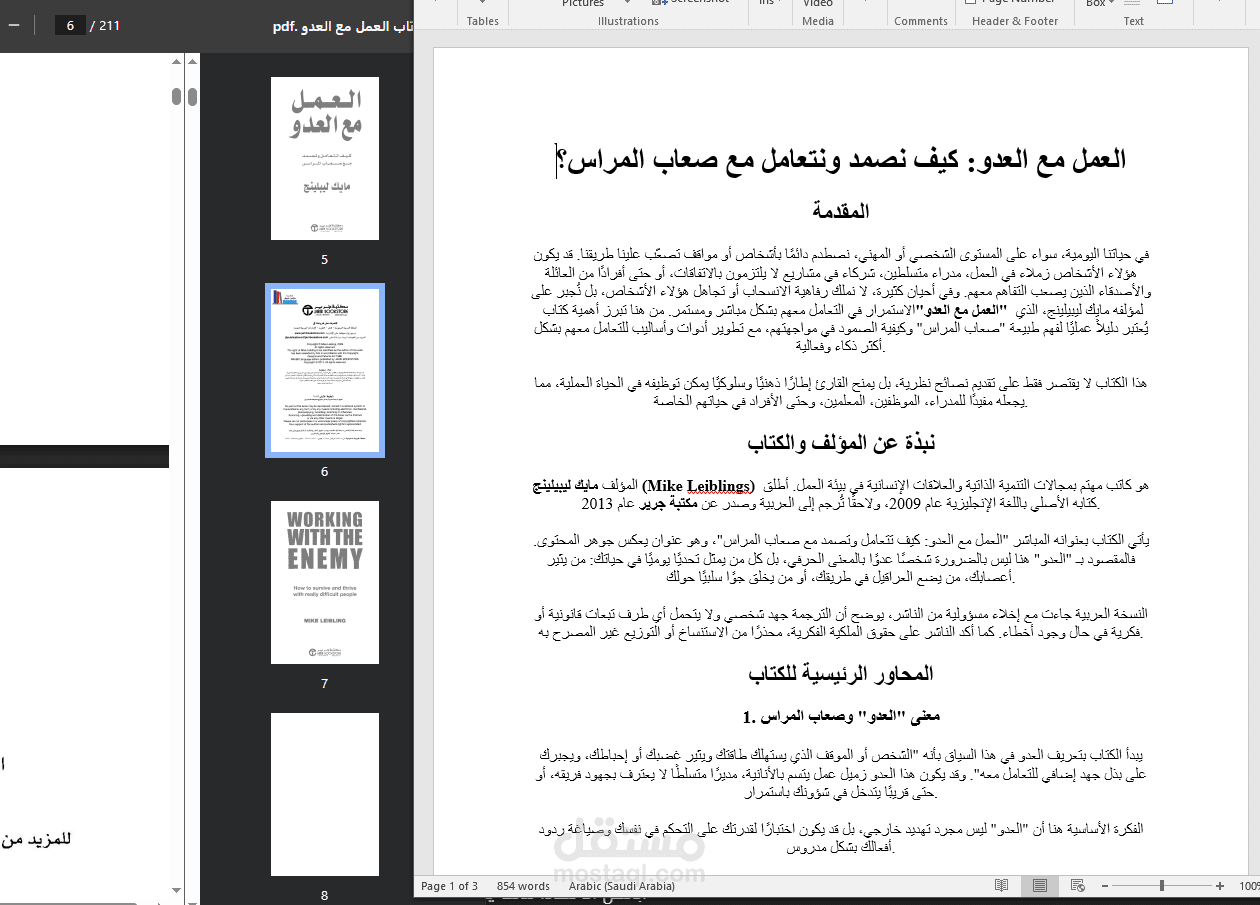Click the PDF page number field showing 6
The width and height of the screenshot is (1260, 905).
click(70, 26)
